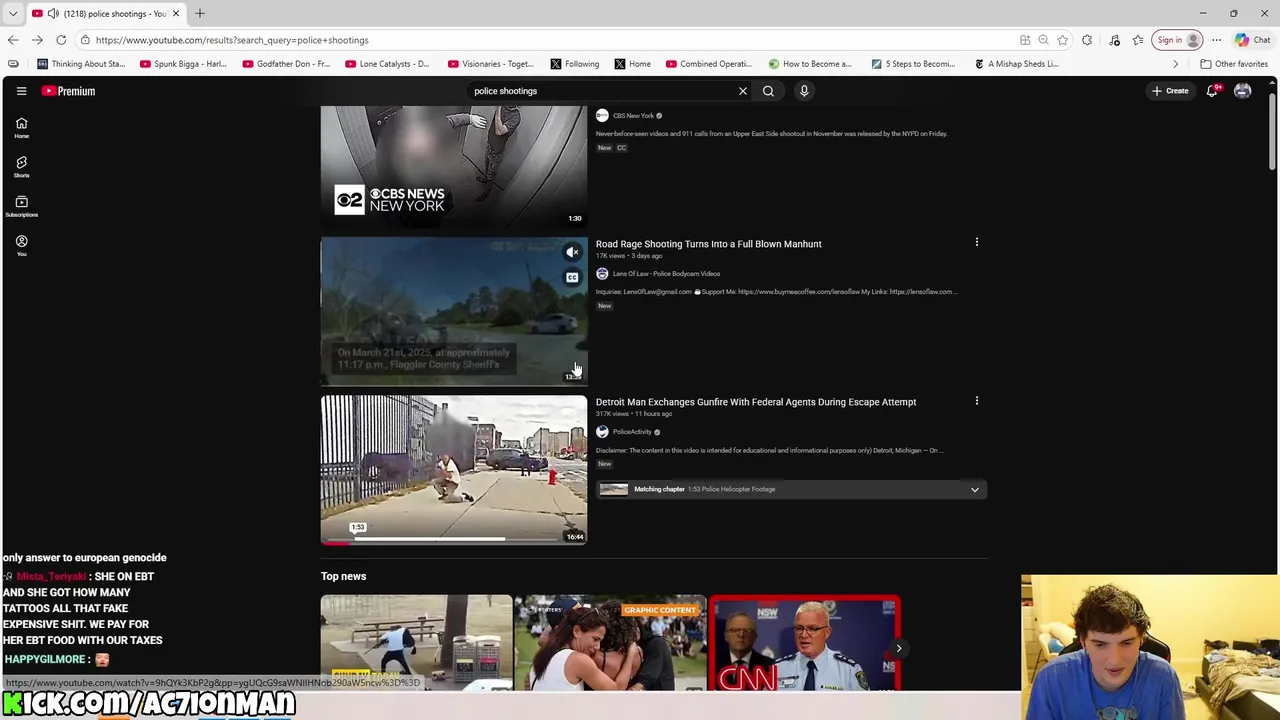Click the browser Sign in button
The height and width of the screenshot is (720, 1280).
click(x=1177, y=40)
